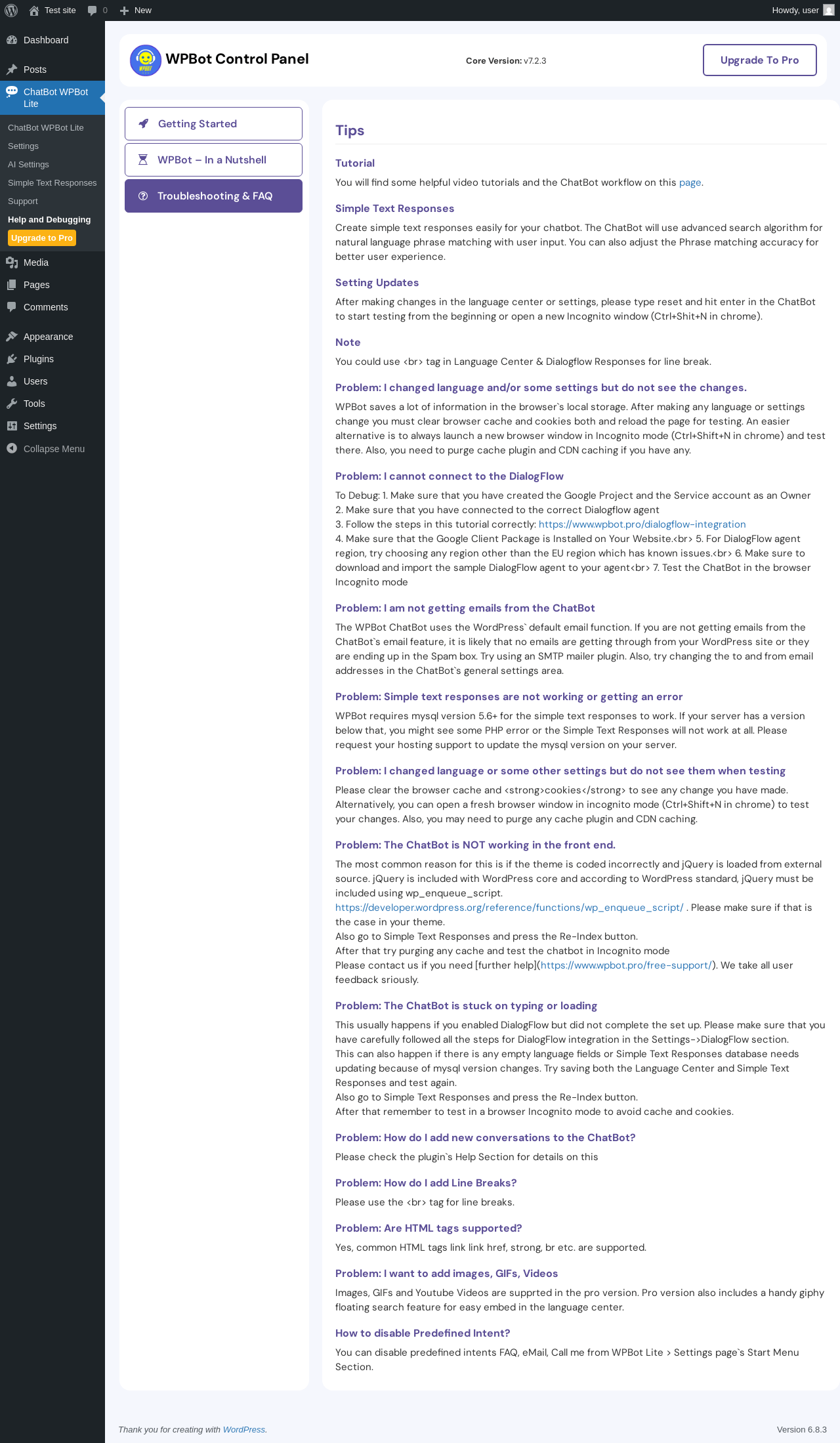The image size is (840, 1443).
Task: Open the Howdy, user account menu
Action: click(803, 10)
